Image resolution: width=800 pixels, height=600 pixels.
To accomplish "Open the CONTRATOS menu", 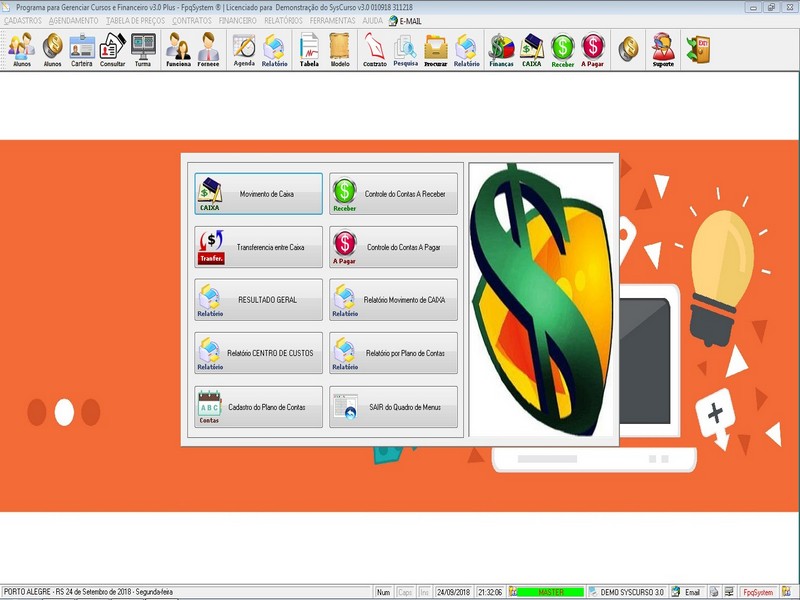I will [x=192, y=21].
